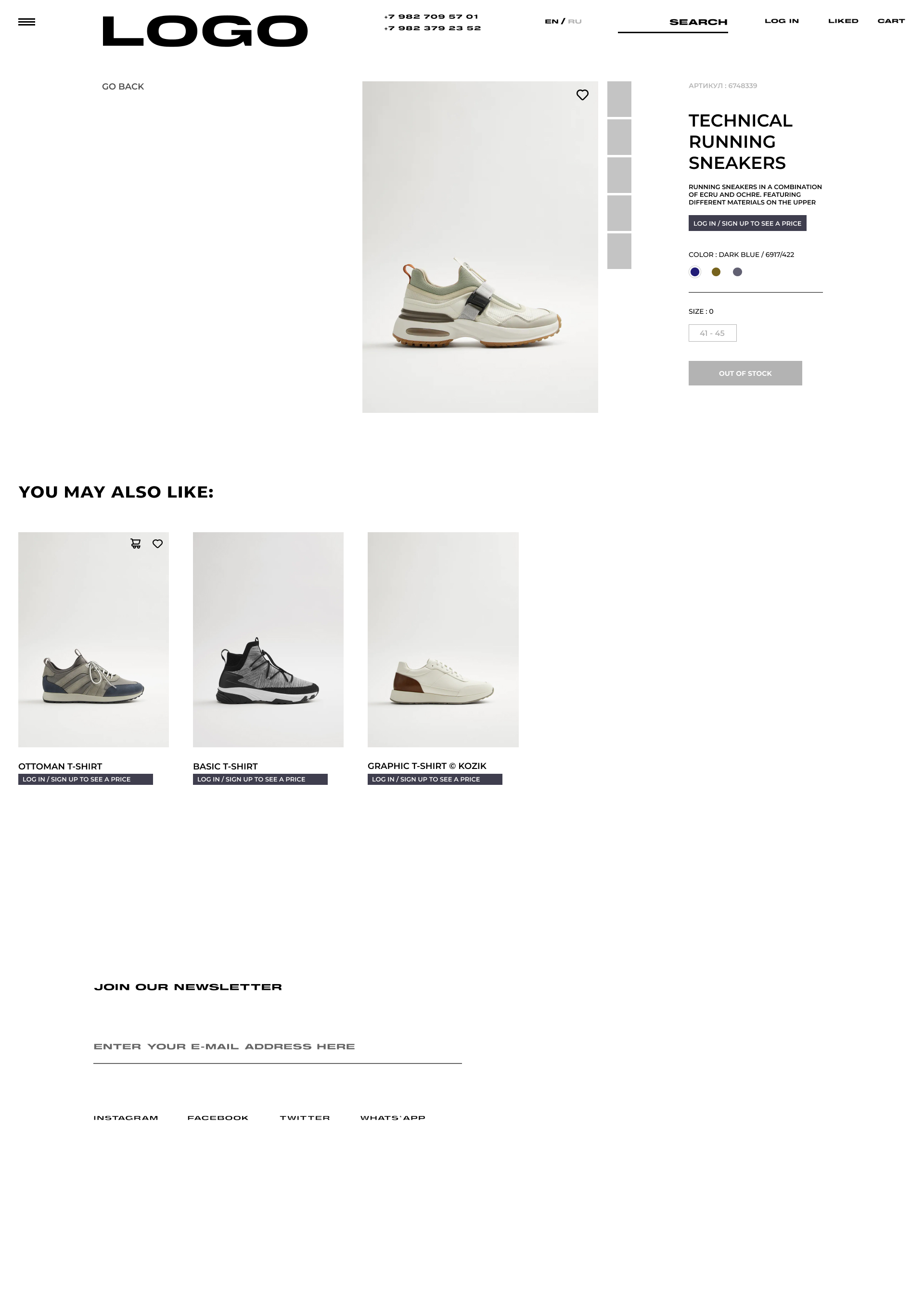Click GO BACK link
The height and width of the screenshot is (1306, 924).
tap(123, 87)
